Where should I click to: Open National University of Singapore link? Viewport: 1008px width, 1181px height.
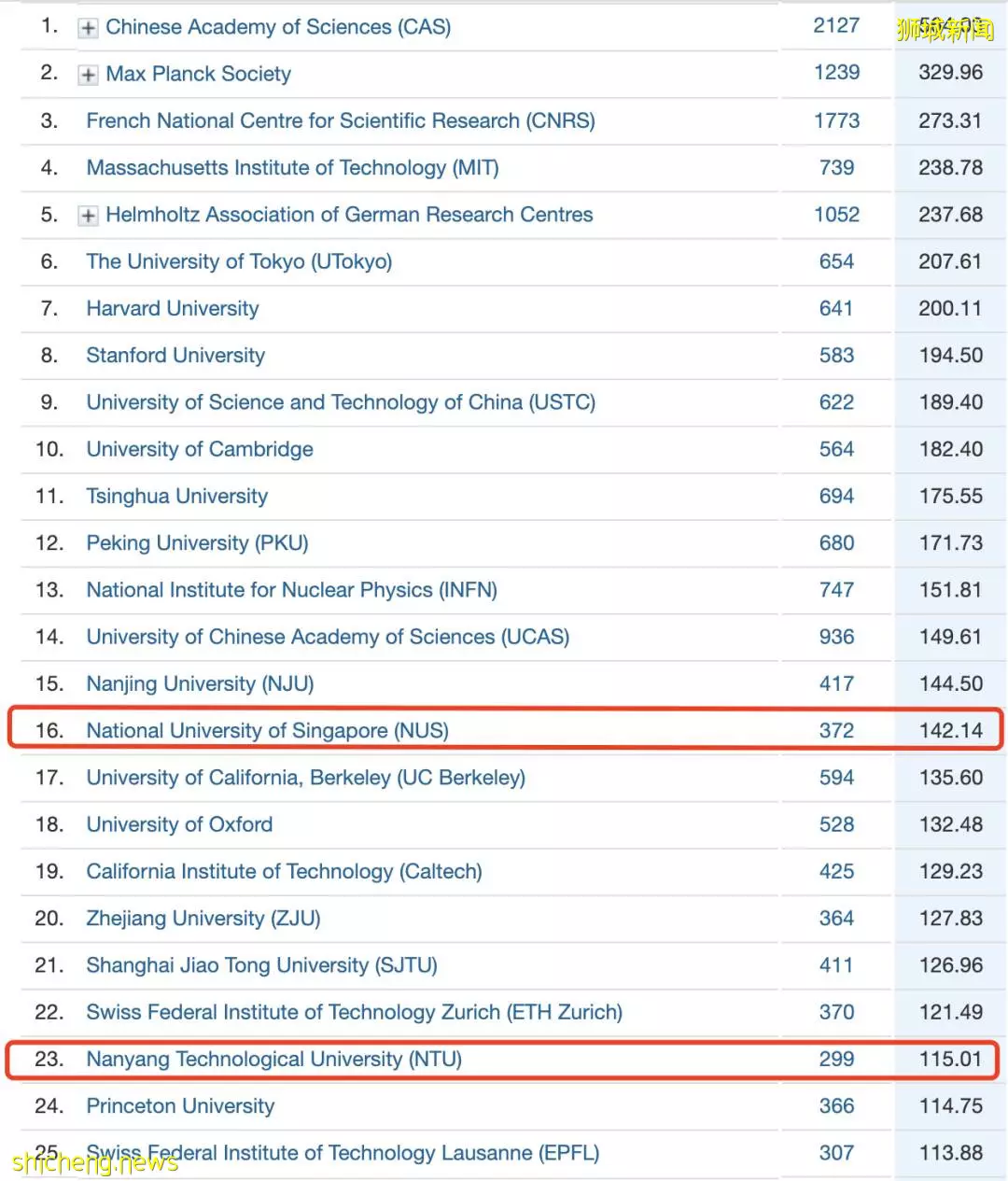[267, 731]
